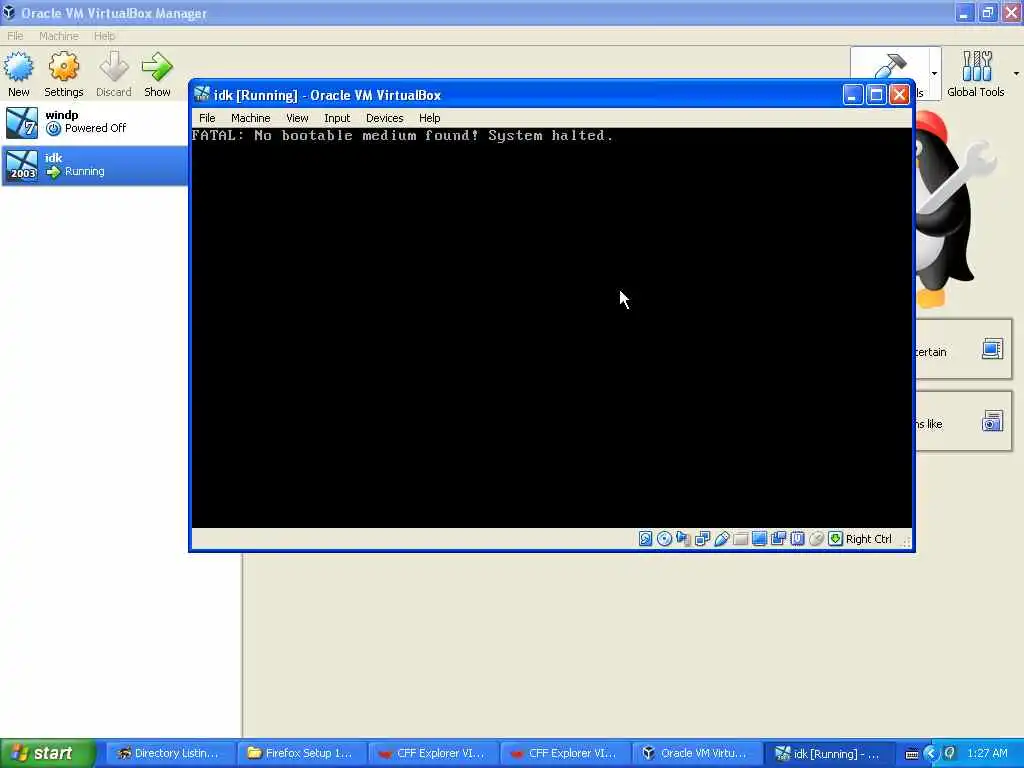Open the Devices menu of the idk VM window
This screenshot has width=1024, height=768.
(x=384, y=118)
